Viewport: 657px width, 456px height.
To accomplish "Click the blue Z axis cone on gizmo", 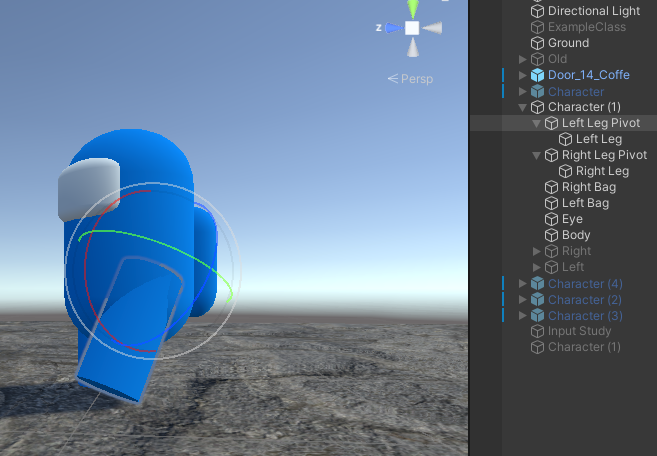I will tap(394, 28).
